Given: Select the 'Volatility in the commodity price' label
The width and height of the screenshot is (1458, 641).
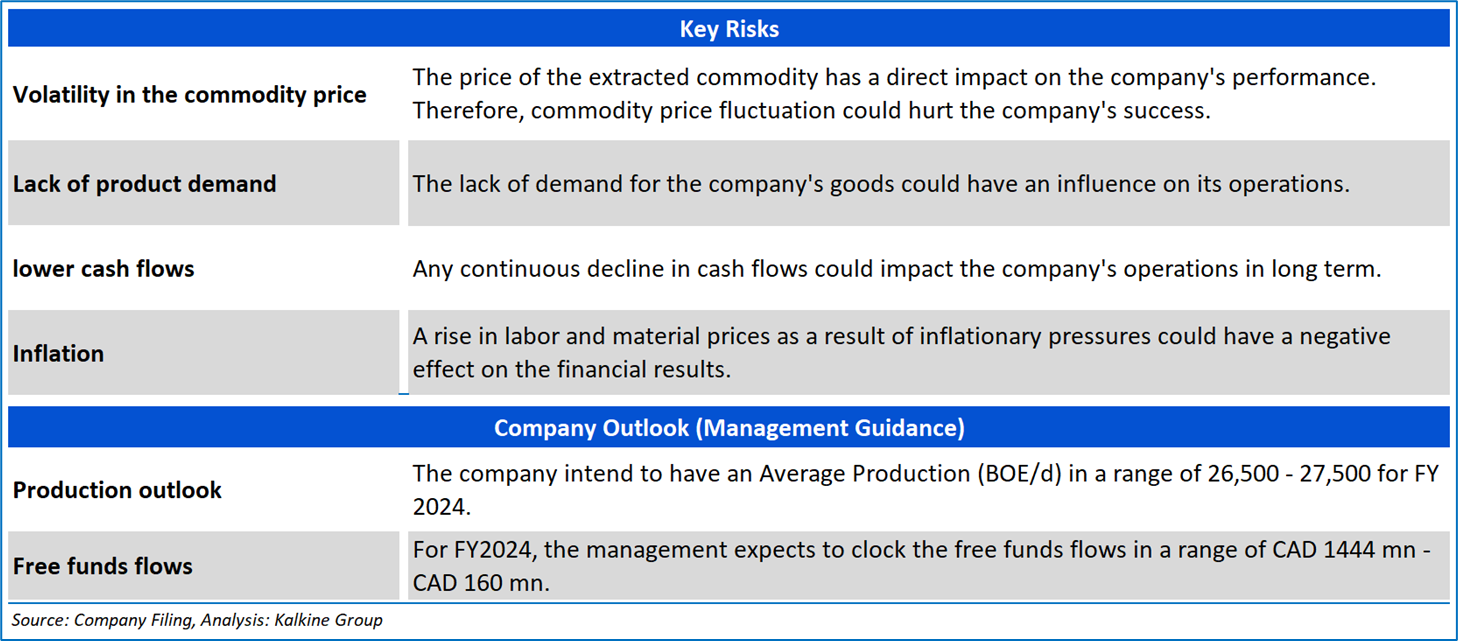Looking at the screenshot, I should pyautogui.click(x=190, y=95).
